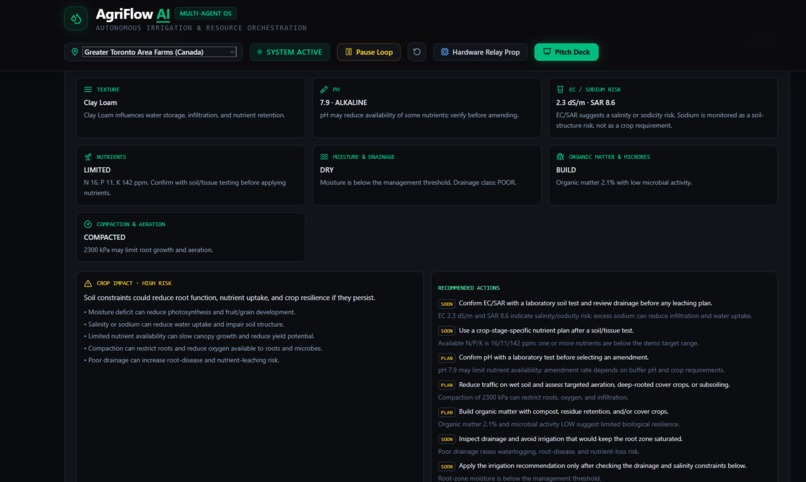This screenshot has width=806, height=482.
Task: Click the green dot in System Active
Action: 260,52
